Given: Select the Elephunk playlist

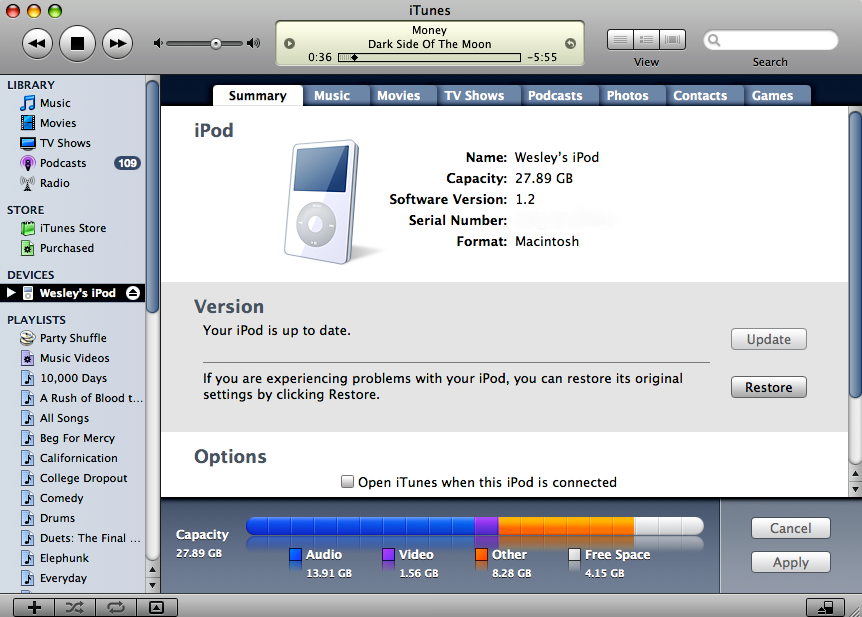Looking at the screenshot, I should pyautogui.click(x=73, y=558).
